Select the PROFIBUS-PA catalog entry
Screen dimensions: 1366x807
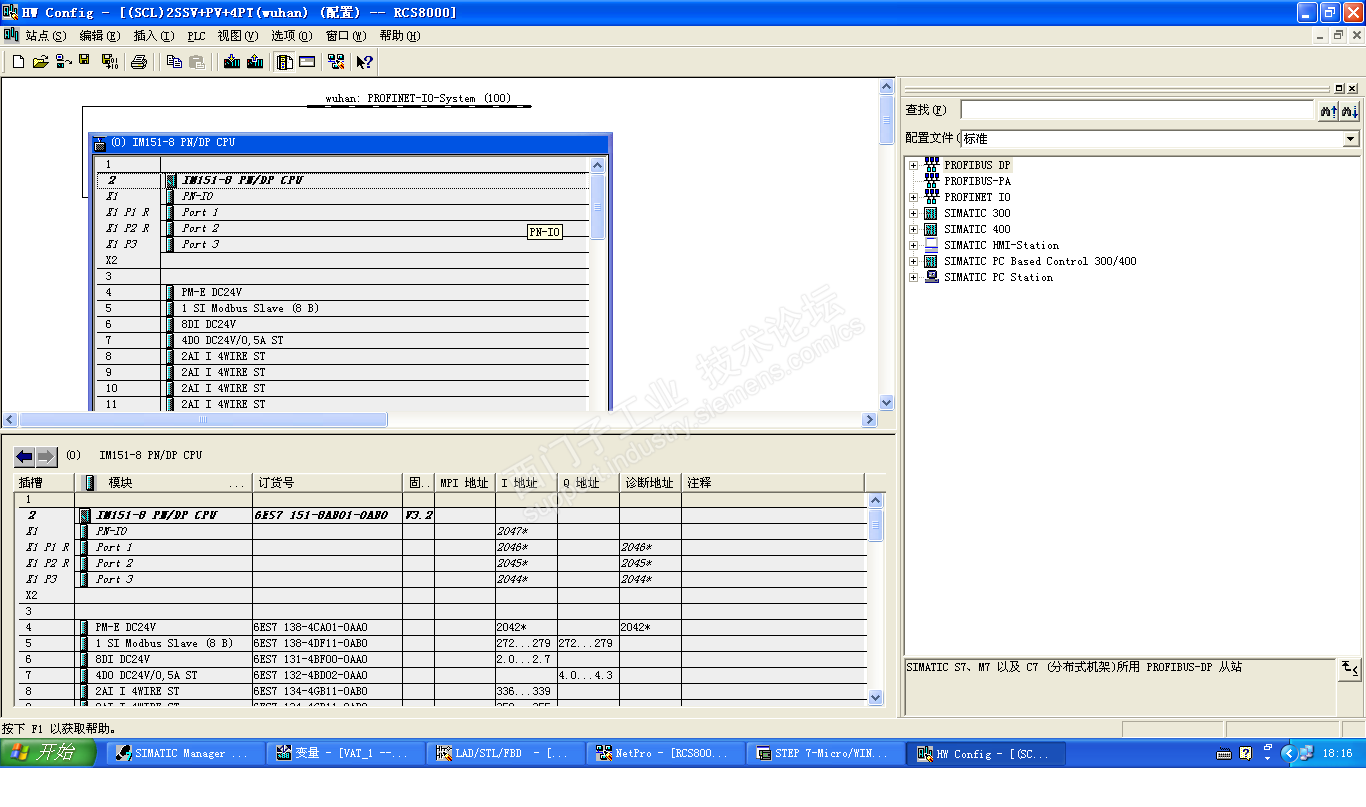coord(977,181)
